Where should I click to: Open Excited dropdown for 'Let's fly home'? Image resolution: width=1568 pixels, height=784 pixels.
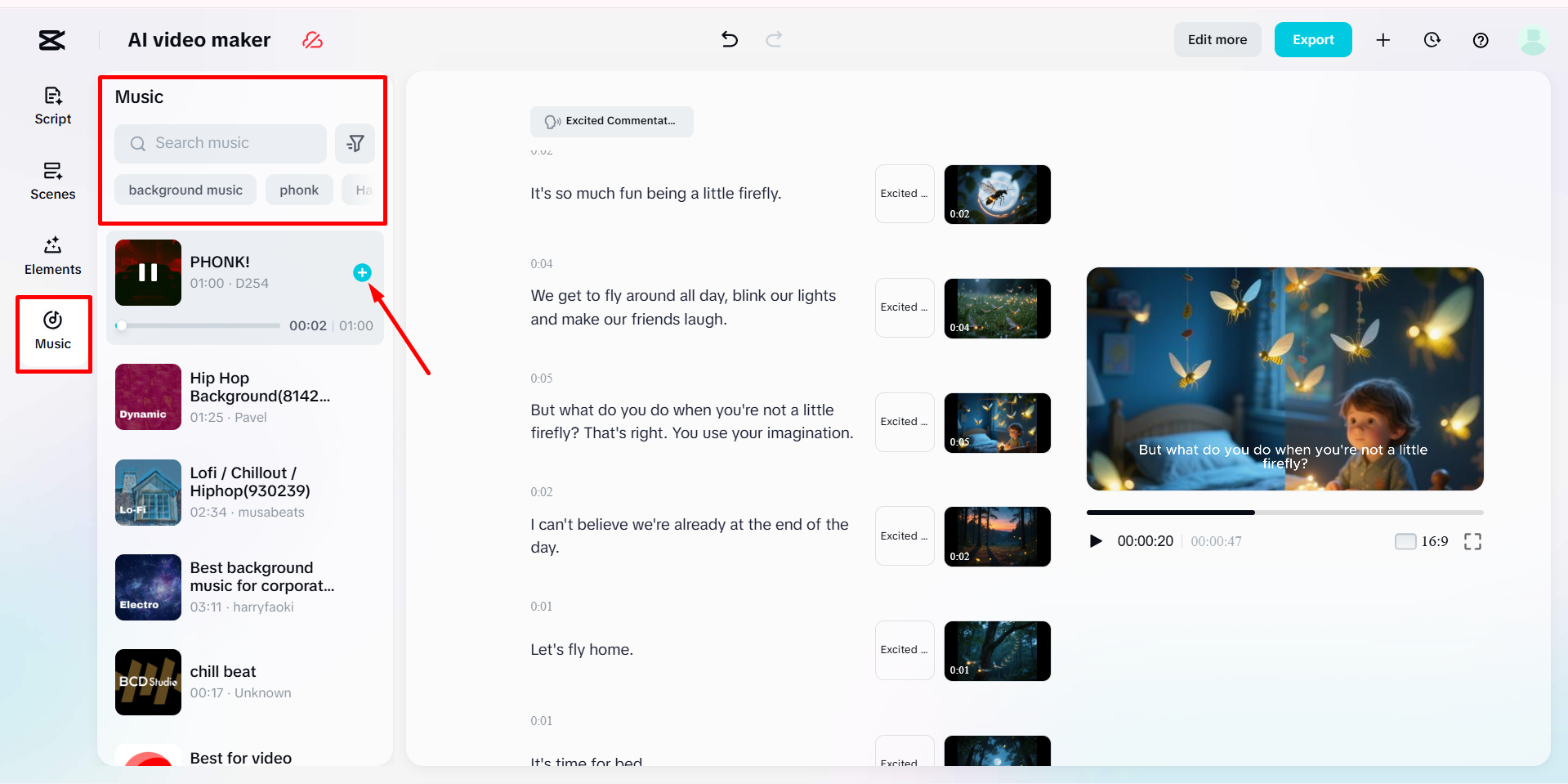tap(905, 650)
